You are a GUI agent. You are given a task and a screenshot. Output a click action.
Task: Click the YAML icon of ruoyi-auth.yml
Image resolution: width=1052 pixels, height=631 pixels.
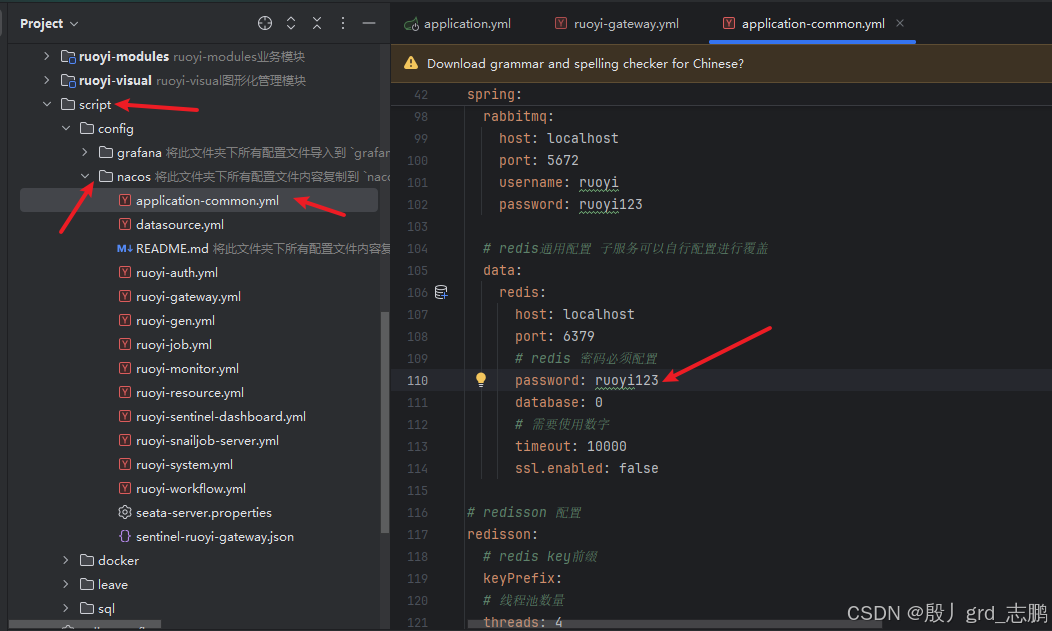[125, 272]
